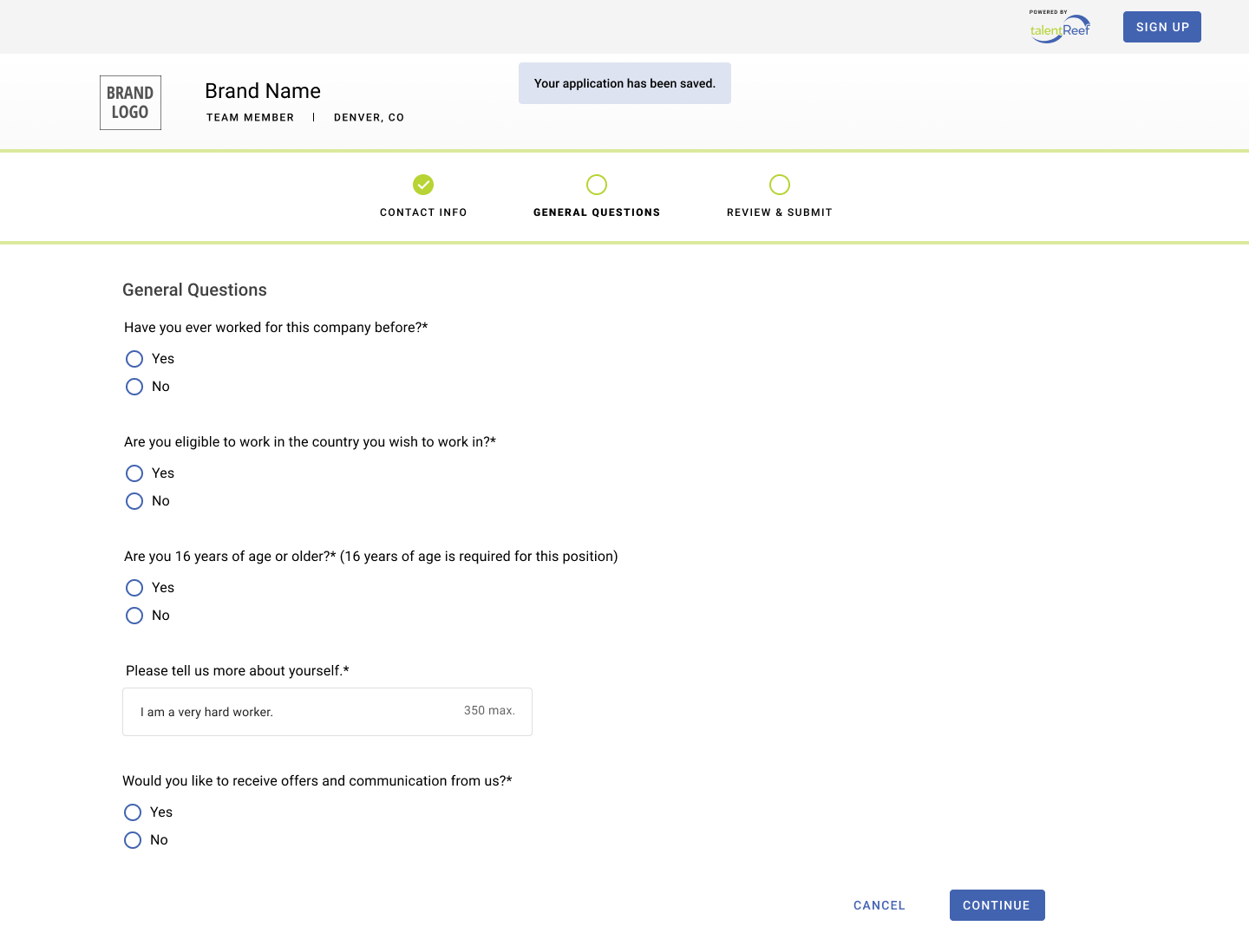Click the Brand Logo image
1249x952 pixels.
(x=130, y=102)
